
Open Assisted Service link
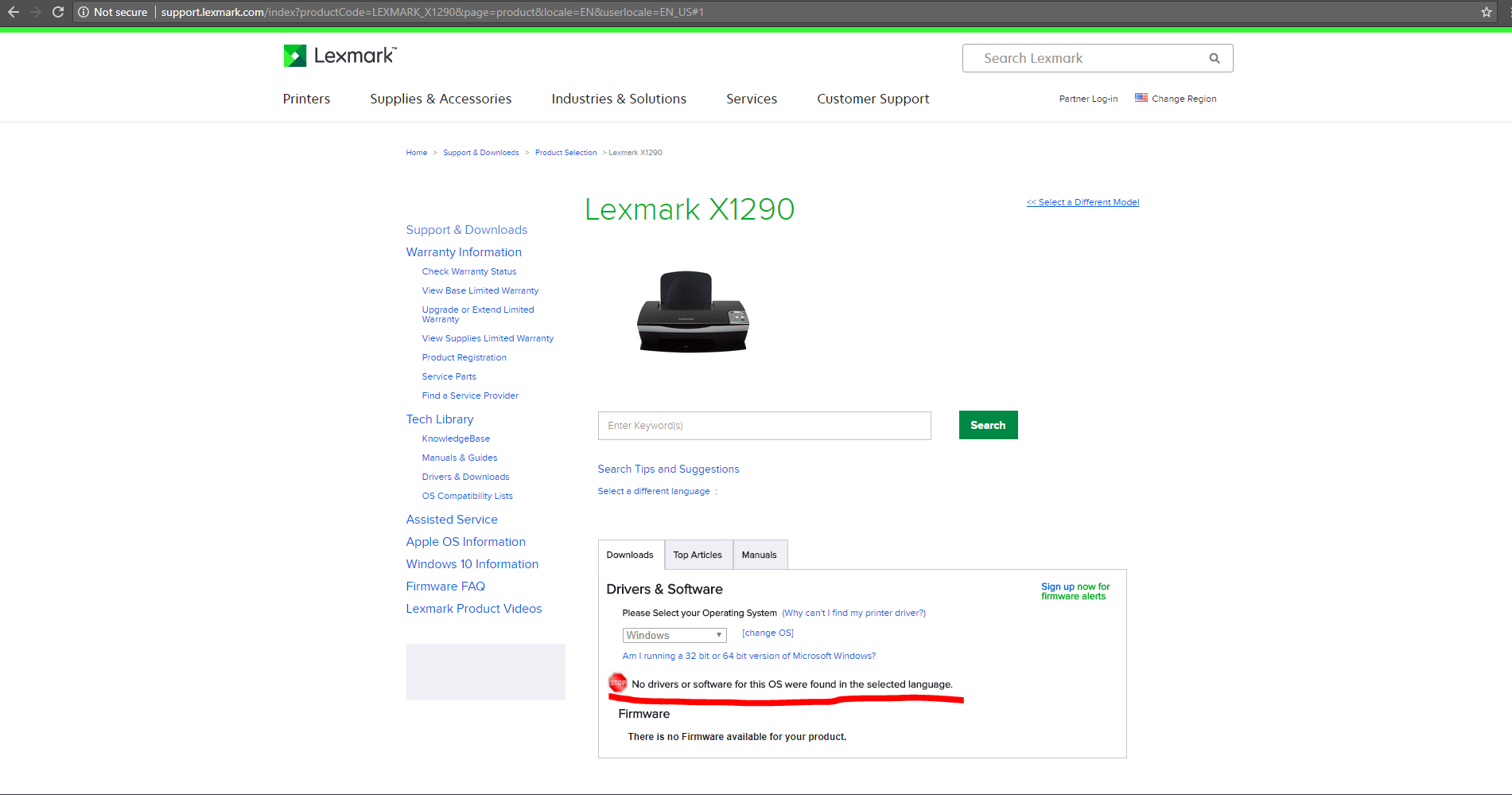pyautogui.click(x=452, y=520)
